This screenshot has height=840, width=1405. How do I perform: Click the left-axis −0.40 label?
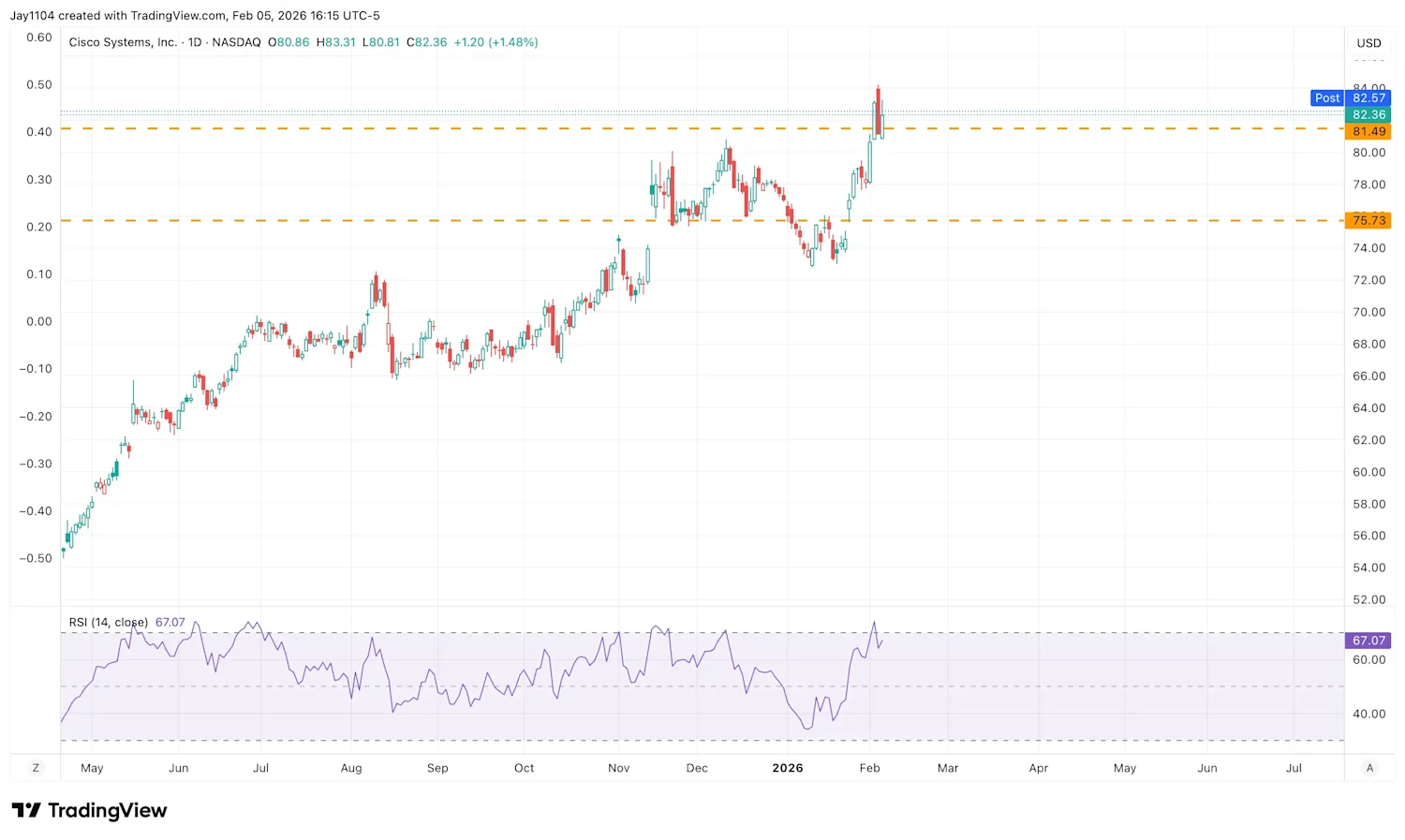(37, 511)
